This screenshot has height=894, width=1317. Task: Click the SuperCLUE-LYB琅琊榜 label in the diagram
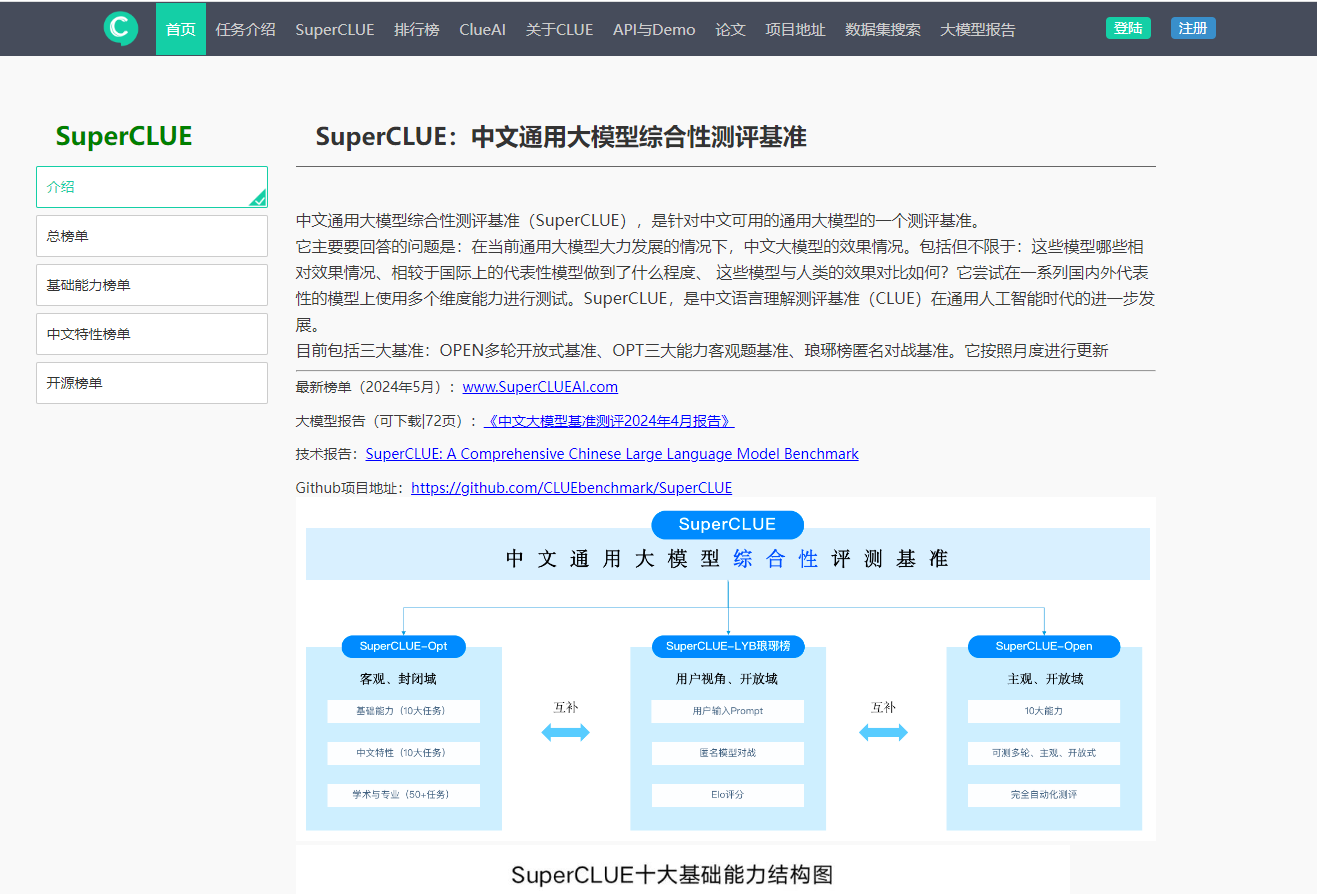pyautogui.click(x=728, y=646)
